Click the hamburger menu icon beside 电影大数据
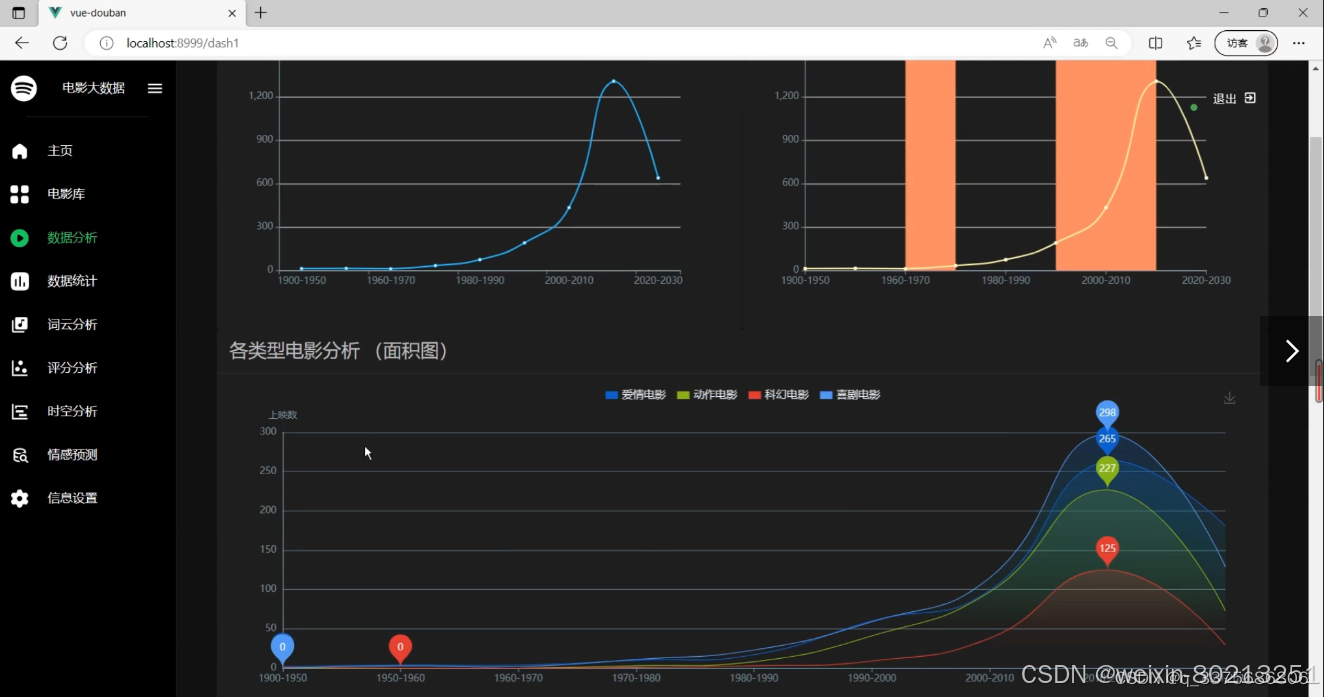Screen dimensions: 1324x697 (154, 88)
